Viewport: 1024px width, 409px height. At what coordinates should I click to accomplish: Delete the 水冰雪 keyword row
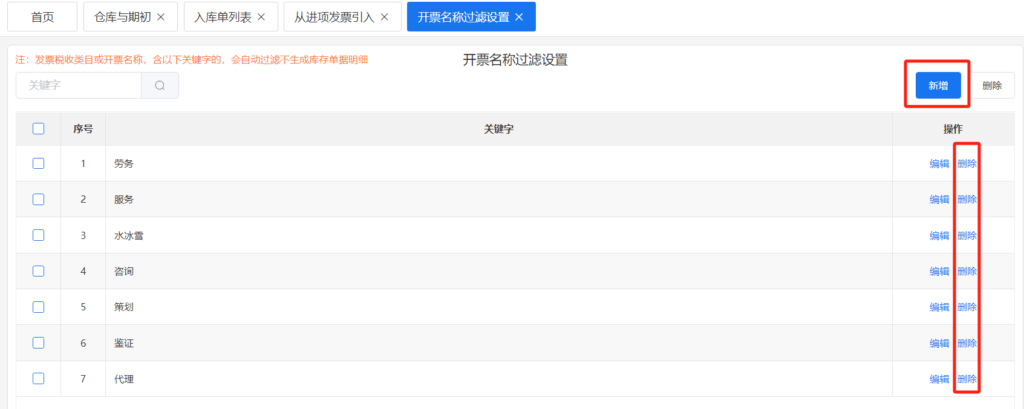pos(967,235)
